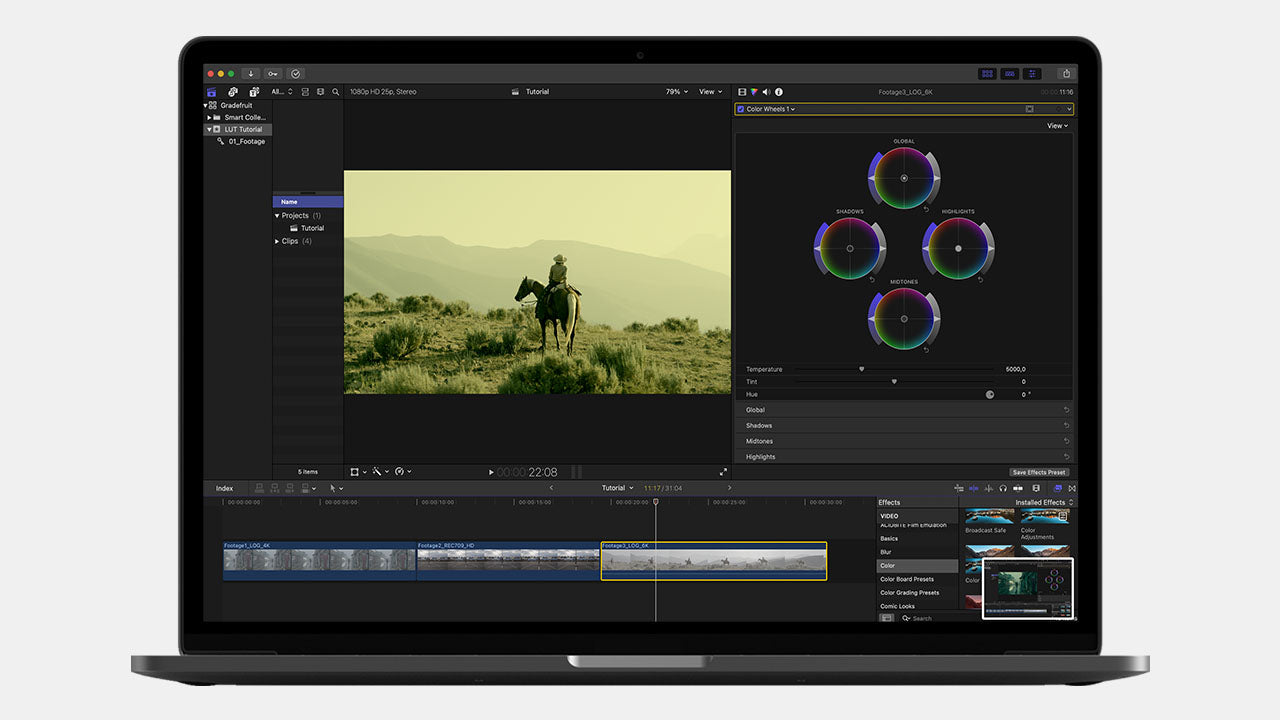The height and width of the screenshot is (720, 1280).
Task: Disable the Color Wheels 1 checkbox
Action: pyautogui.click(x=740, y=109)
